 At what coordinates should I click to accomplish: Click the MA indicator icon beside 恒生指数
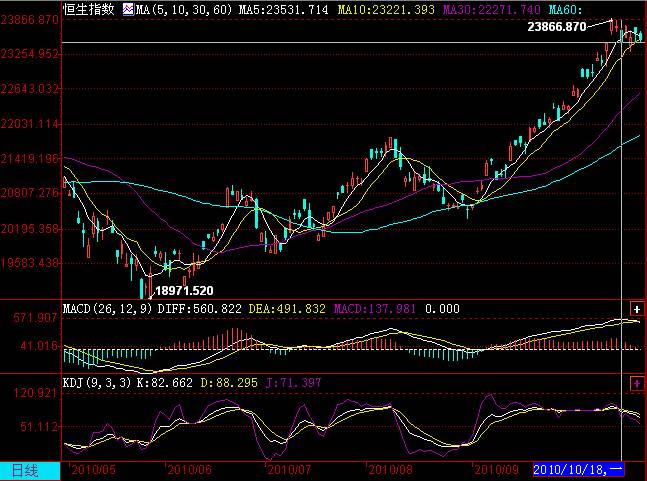pyautogui.click(x=128, y=9)
